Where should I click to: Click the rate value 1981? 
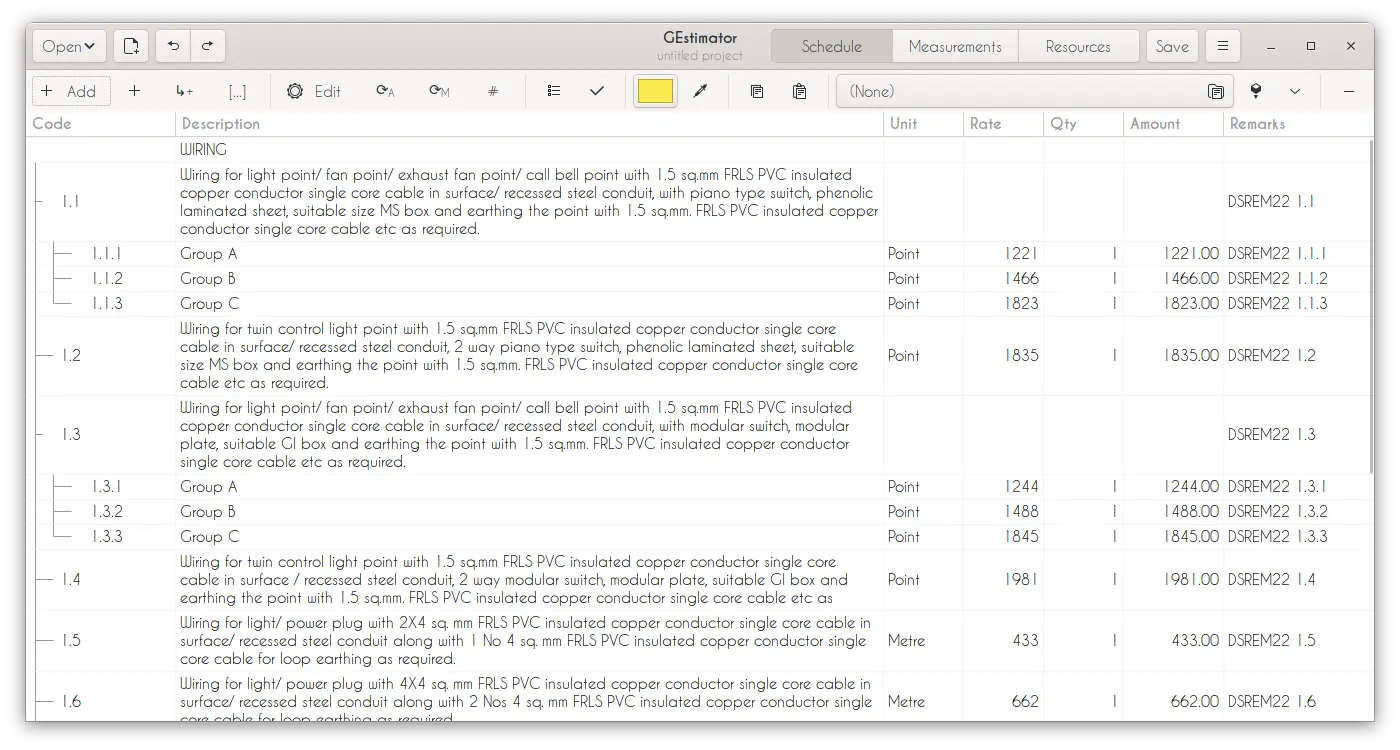pyautogui.click(x=1021, y=579)
